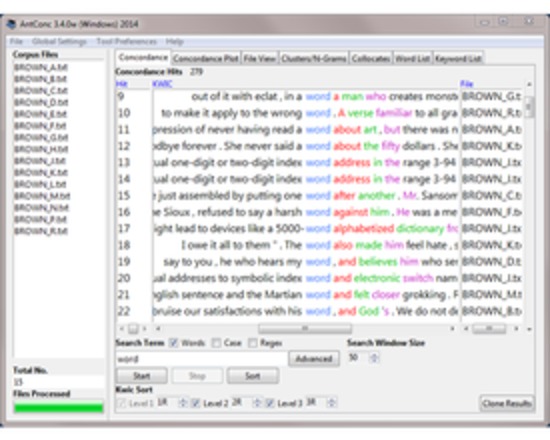Click the KWIC horizontal scrollbar thumb
The width and height of the screenshot is (550, 440).
pos(305,328)
